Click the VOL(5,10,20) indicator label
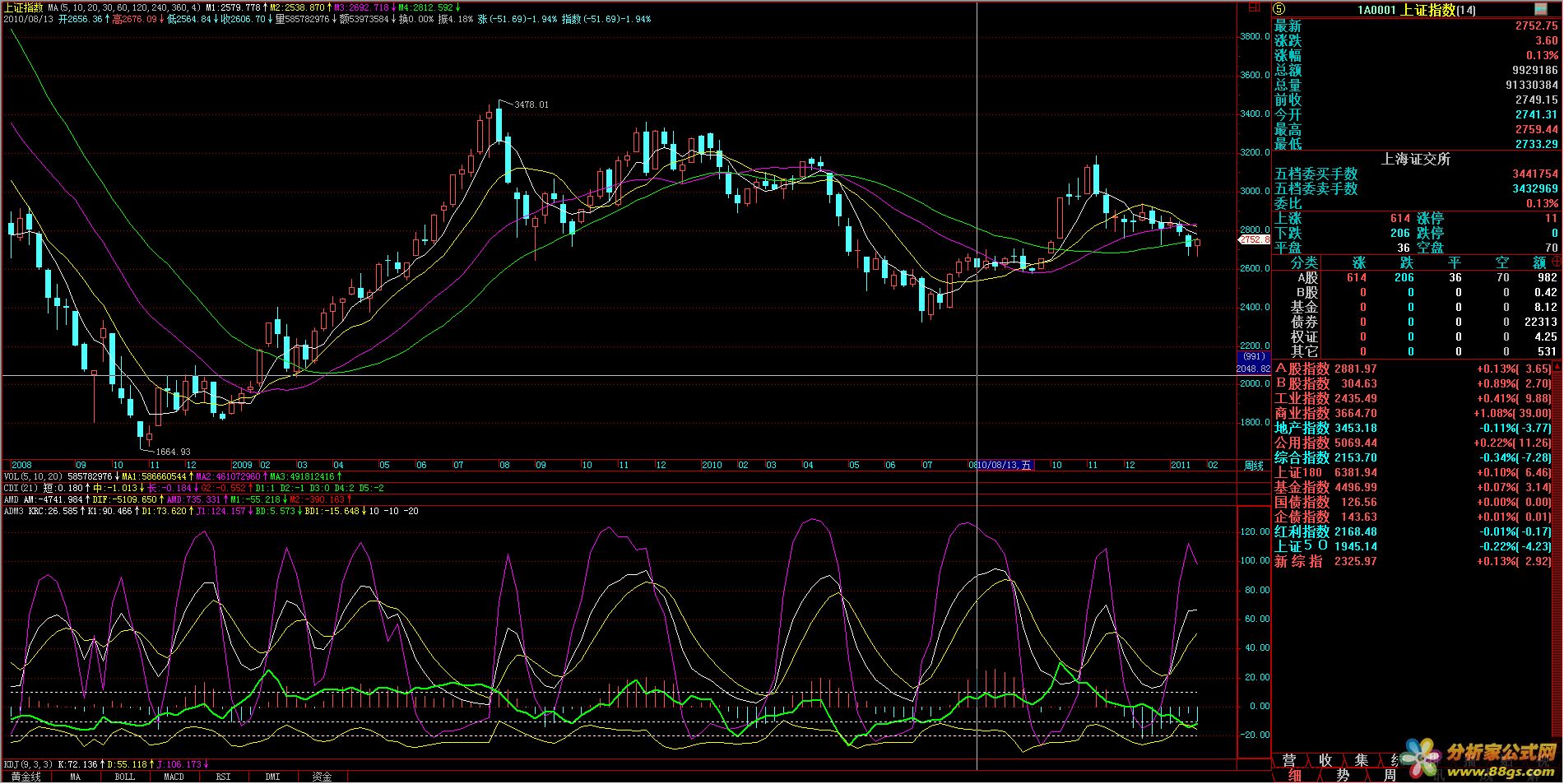 [x=33, y=477]
